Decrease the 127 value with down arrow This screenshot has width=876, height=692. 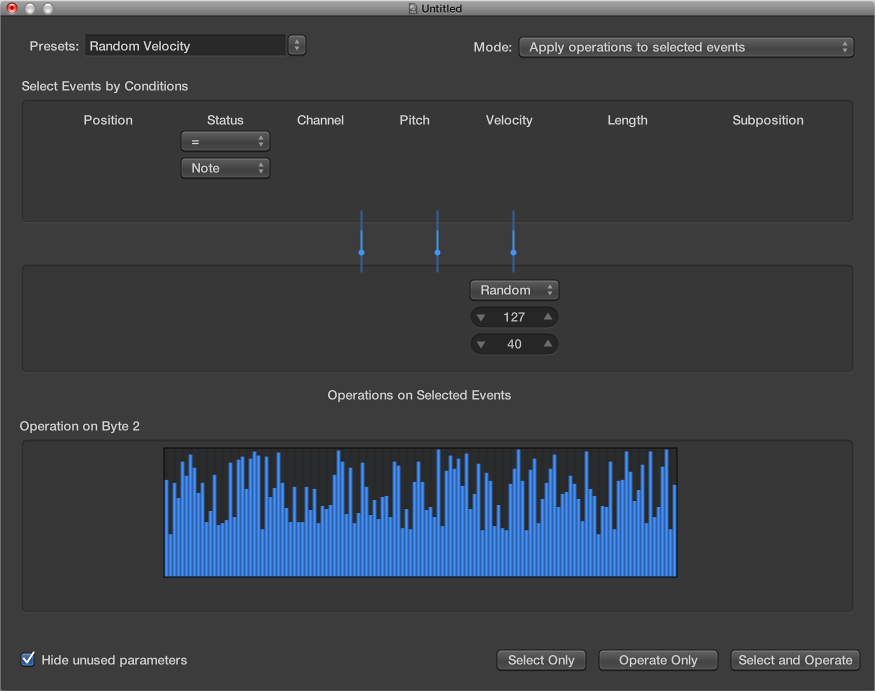[480, 318]
